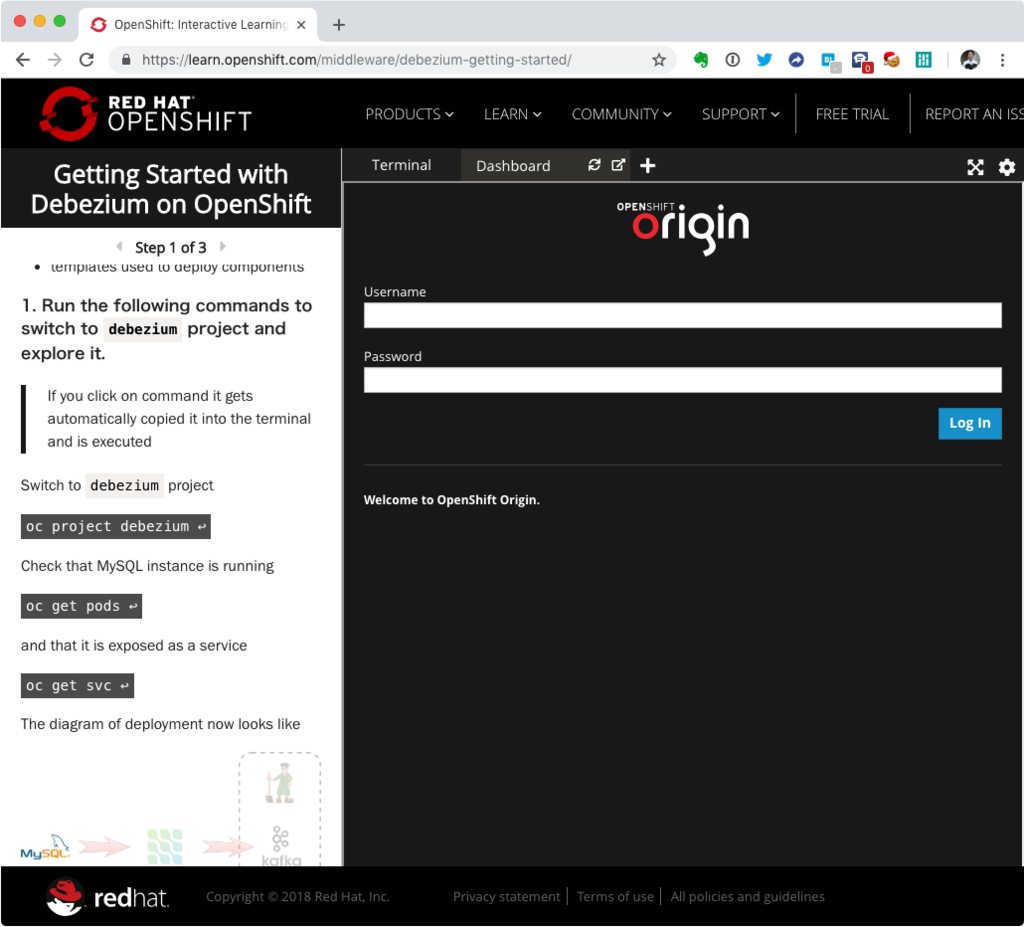The height and width of the screenshot is (927, 1024).
Task: Click the redhat footer logo
Action: pyautogui.click(x=108, y=897)
